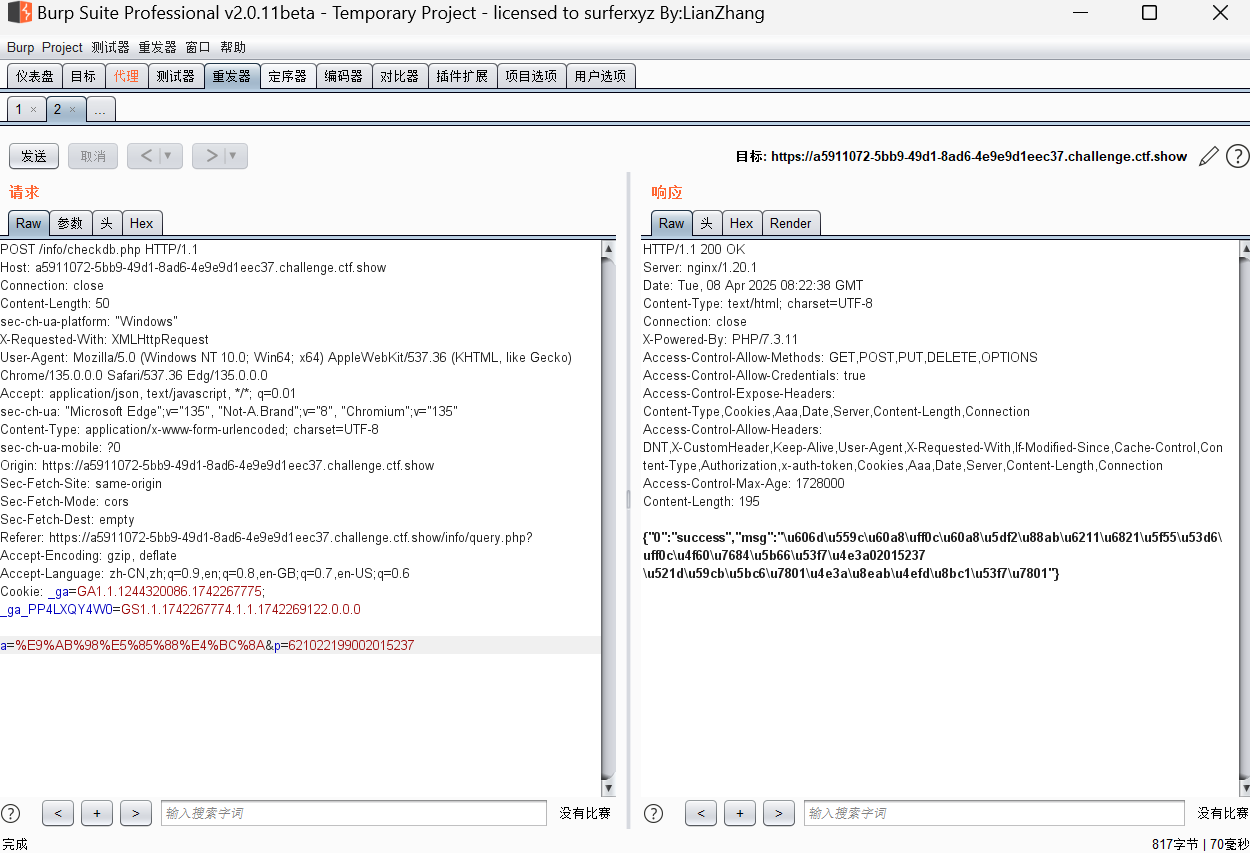Click the X-Powered-By: PHP/7.3.11 line

point(721,339)
